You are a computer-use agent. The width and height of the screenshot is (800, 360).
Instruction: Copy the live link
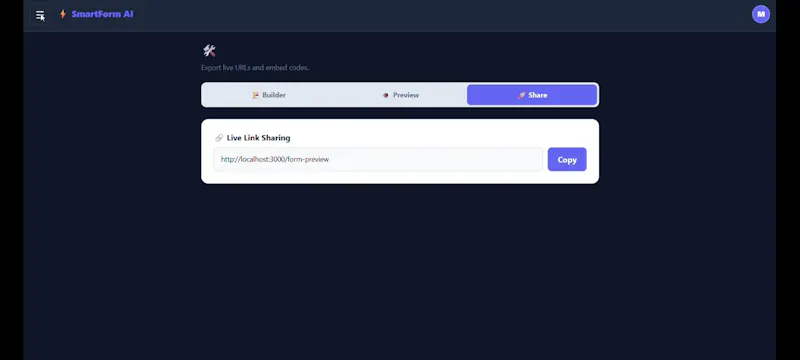tap(567, 160)
